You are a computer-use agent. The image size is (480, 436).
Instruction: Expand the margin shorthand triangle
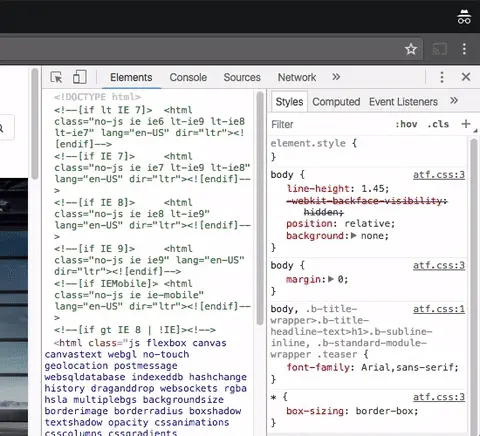(x=331, y=279)
